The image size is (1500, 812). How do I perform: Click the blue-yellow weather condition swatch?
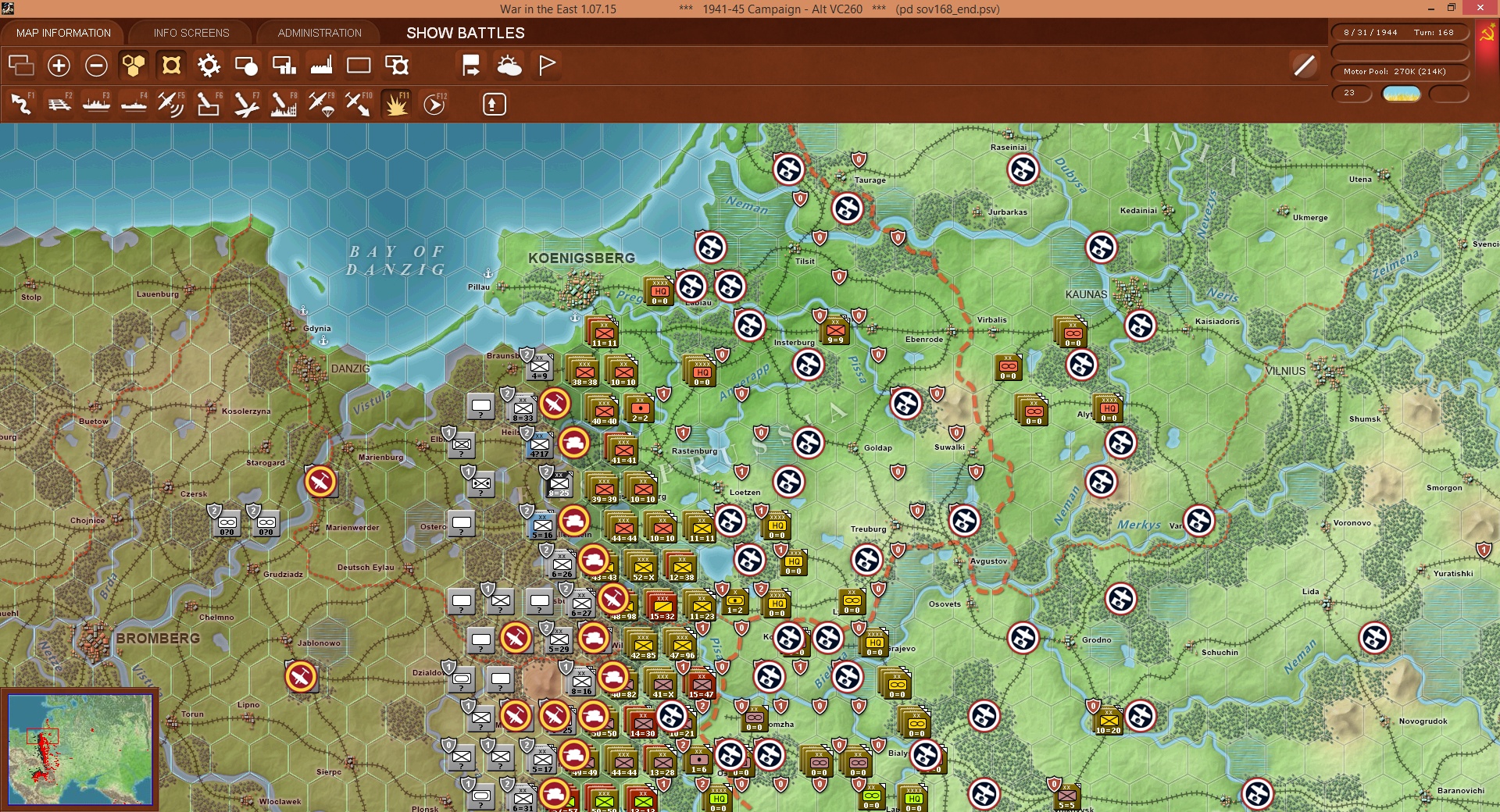click(x=1402, y=94)
